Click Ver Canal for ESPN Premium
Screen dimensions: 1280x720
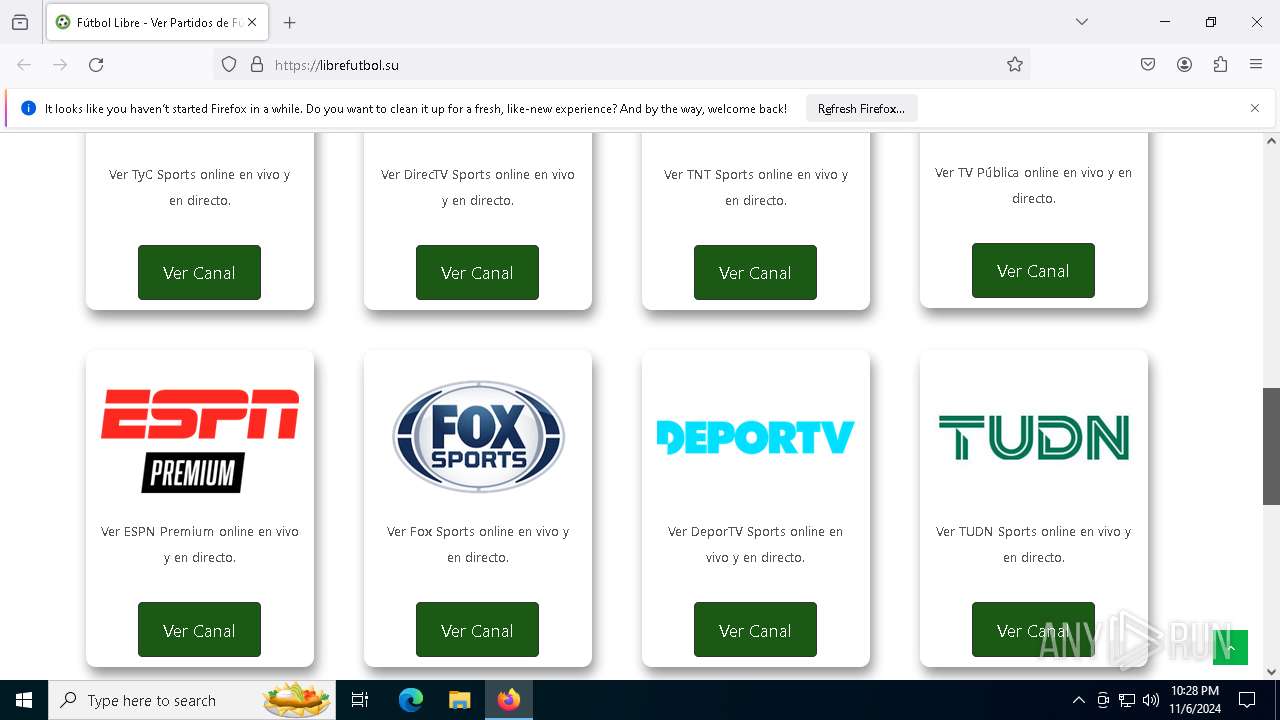pyautogui.click(x=199, y=630)
